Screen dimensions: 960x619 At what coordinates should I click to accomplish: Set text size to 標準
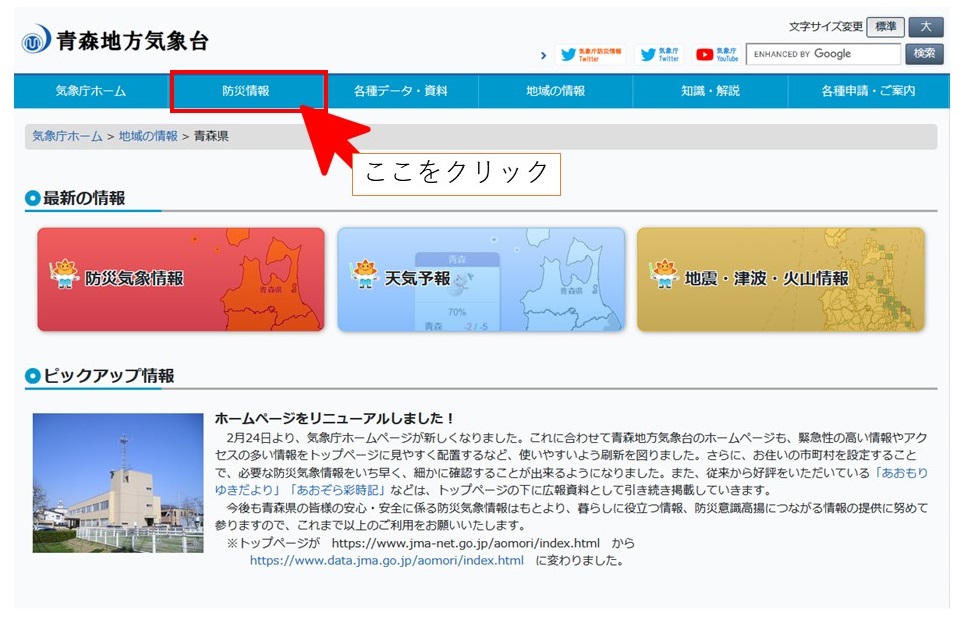884,27
